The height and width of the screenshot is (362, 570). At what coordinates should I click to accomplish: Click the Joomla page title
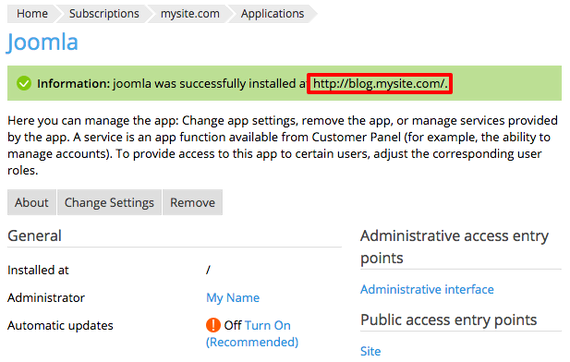coord(43,42)
